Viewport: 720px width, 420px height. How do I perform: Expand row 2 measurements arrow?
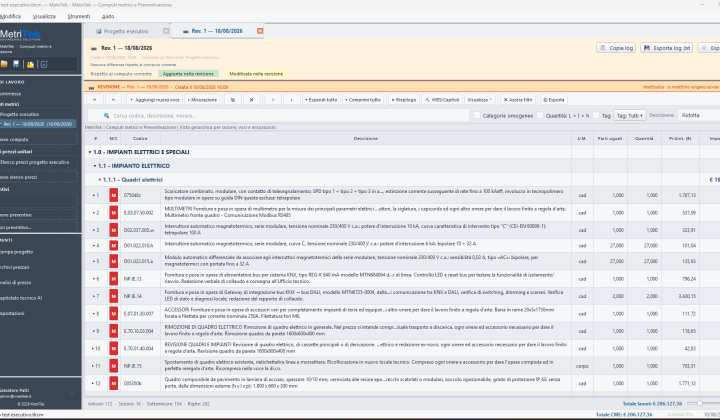[93, 213]
